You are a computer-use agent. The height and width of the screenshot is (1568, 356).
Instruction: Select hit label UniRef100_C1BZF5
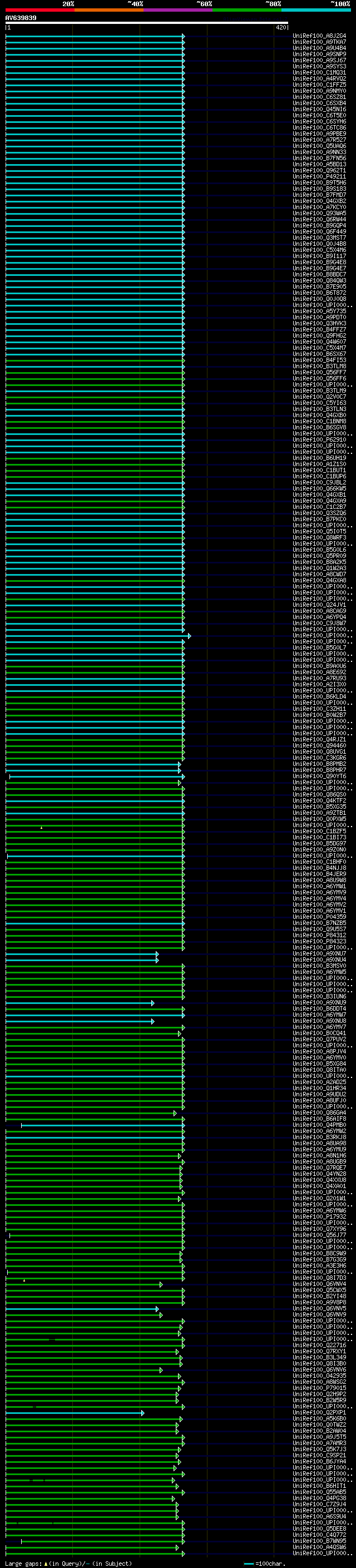click(319, 831)
